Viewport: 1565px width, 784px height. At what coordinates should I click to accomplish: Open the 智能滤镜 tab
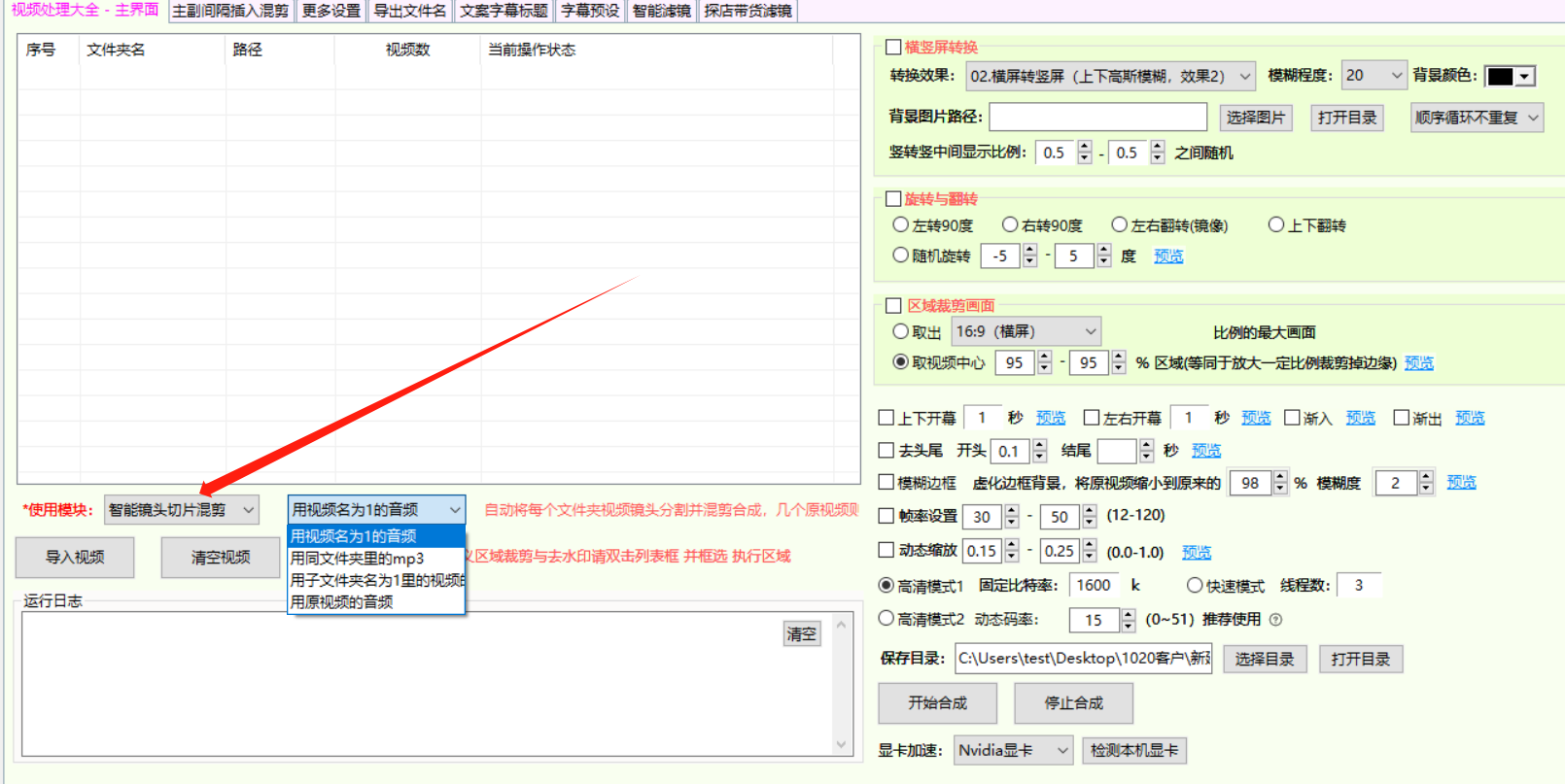click(x=661, y=11)
